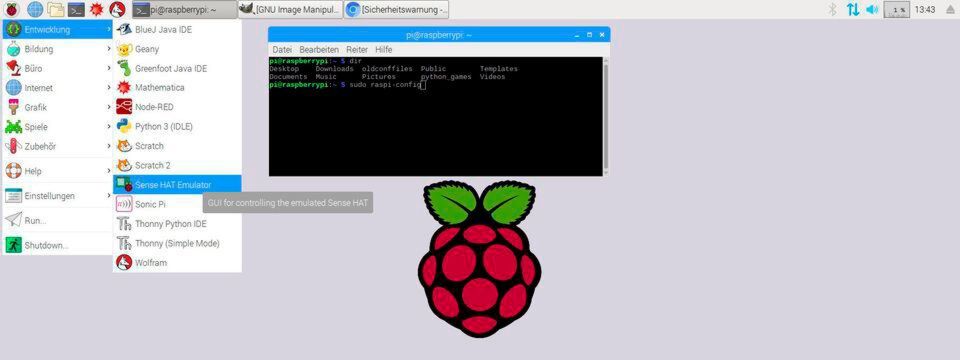960x360 pixels.
Task: Click the Zubehör menu icon
Action: [13, 146]
